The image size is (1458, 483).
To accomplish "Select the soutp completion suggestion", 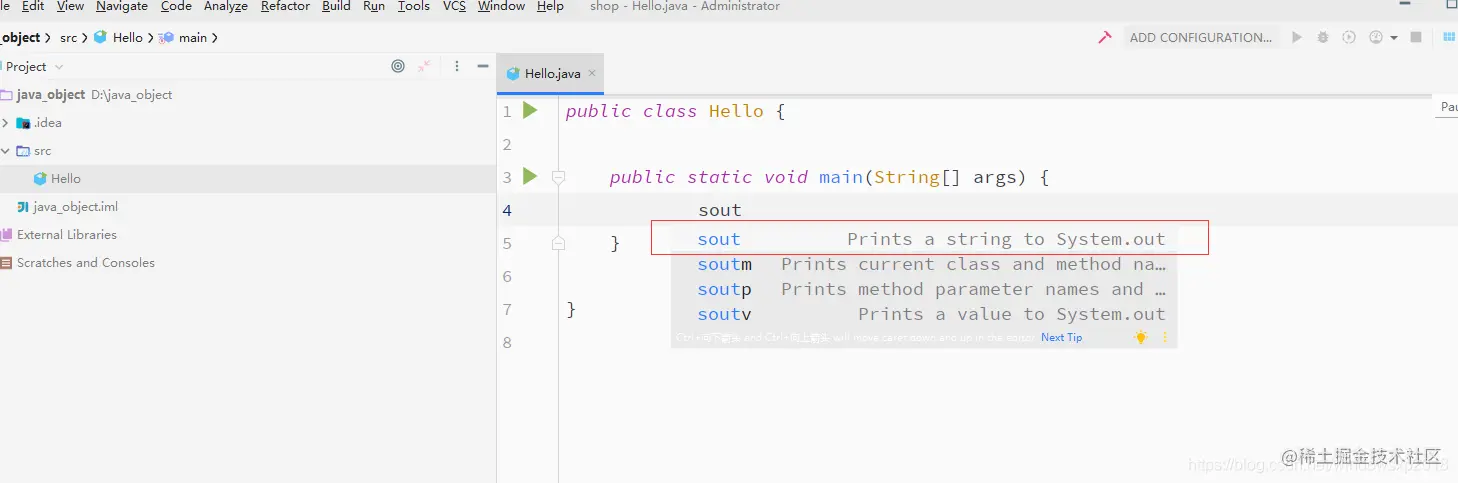I will 924,289.
